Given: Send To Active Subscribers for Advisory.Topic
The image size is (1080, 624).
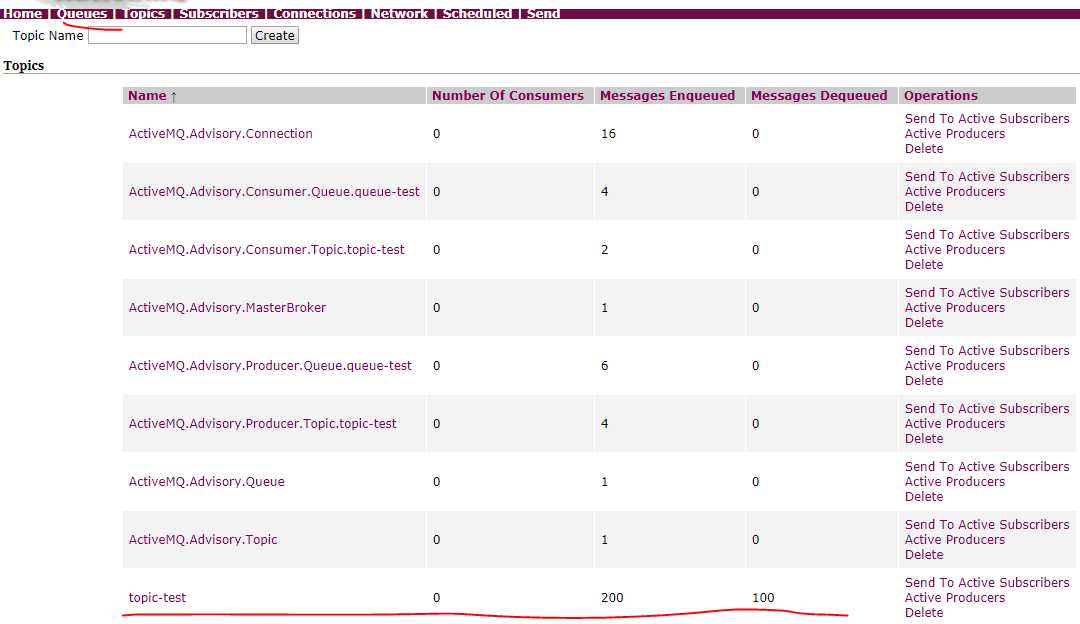Looking at the screenshot, I should pyautogui.click(x=987, y=524).
